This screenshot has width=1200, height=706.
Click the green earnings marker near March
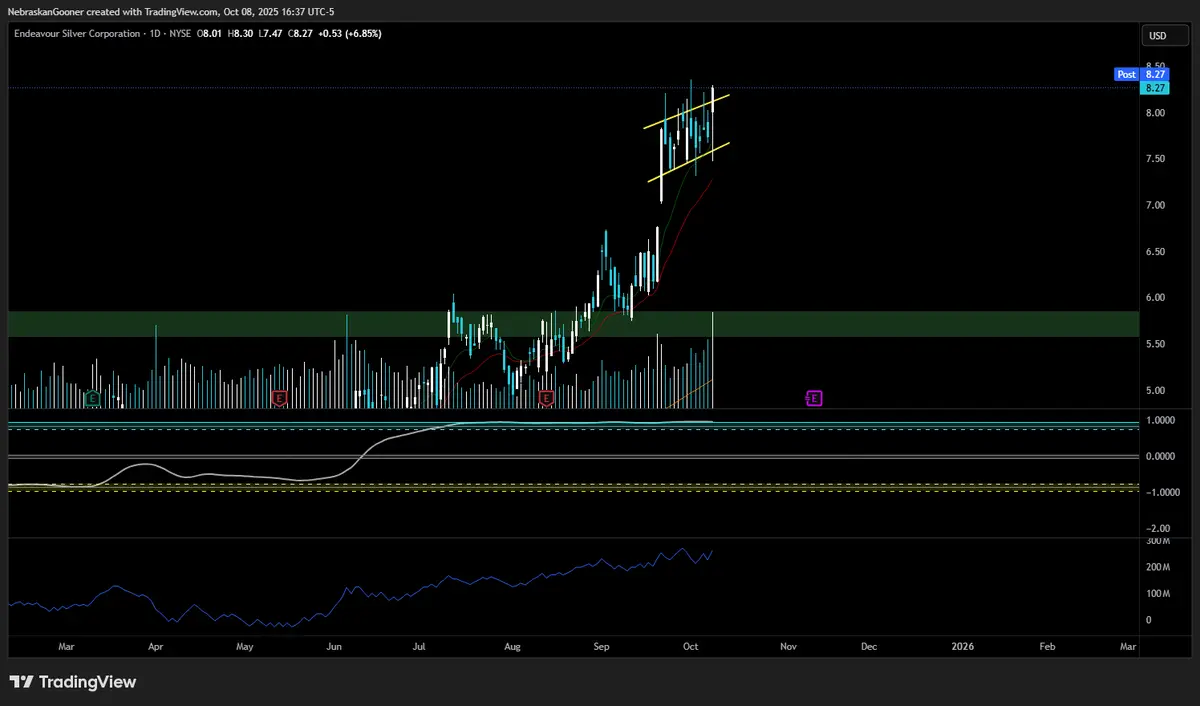point(93,398)
